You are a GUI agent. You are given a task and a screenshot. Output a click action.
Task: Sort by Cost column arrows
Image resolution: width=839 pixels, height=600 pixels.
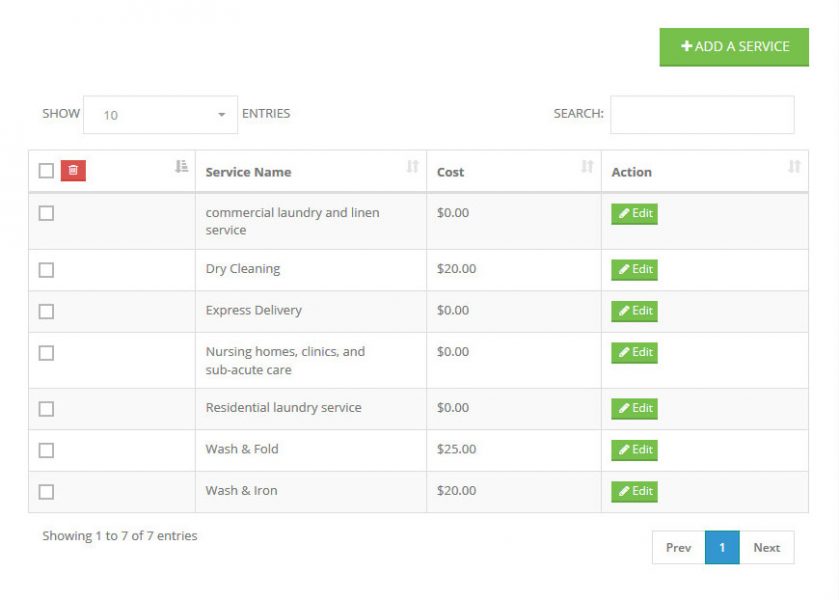point(587,167)
